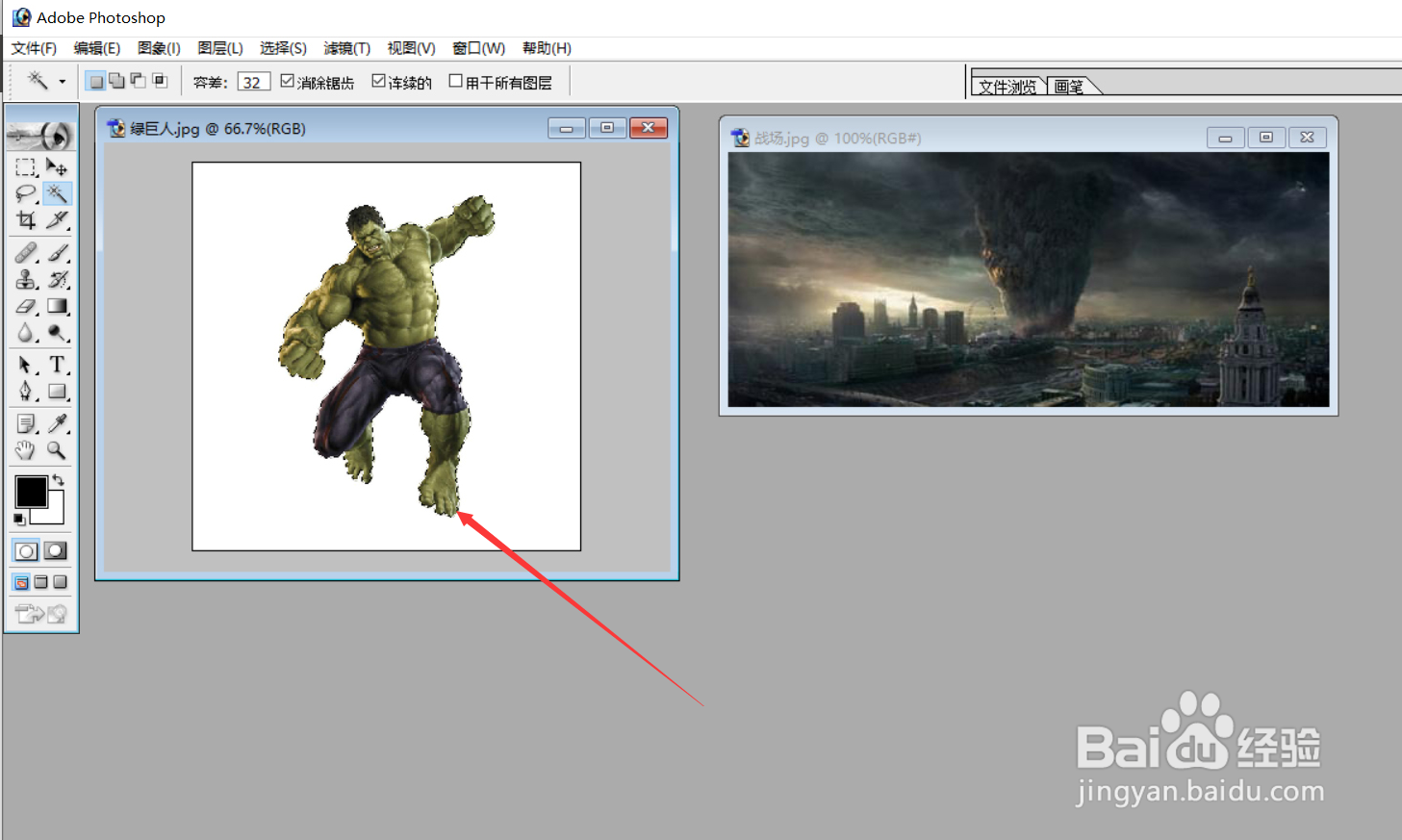The image size is (1402, 840).
Task: Select the Blur tool
Action: [26, 334]
